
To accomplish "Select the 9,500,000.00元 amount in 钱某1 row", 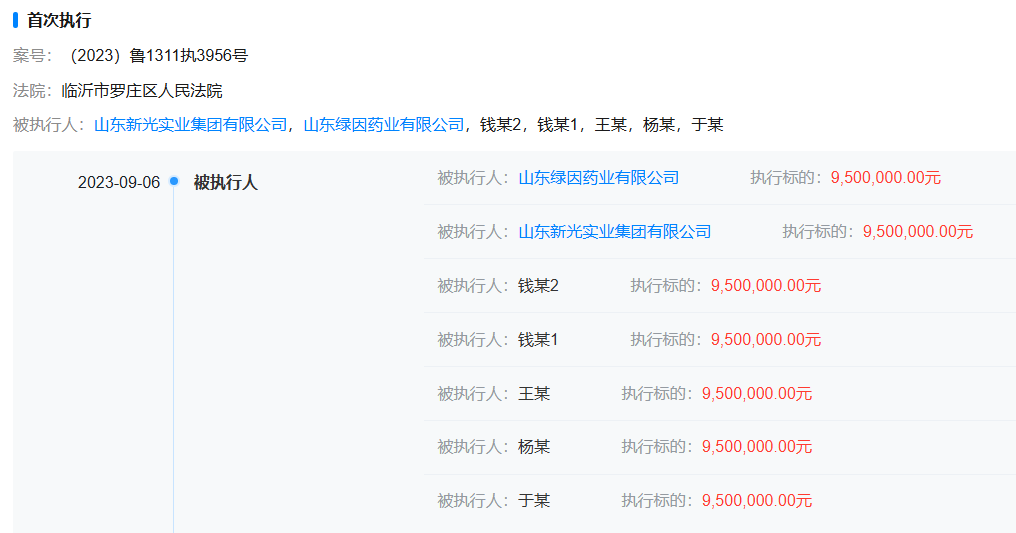I will [766, 339].
